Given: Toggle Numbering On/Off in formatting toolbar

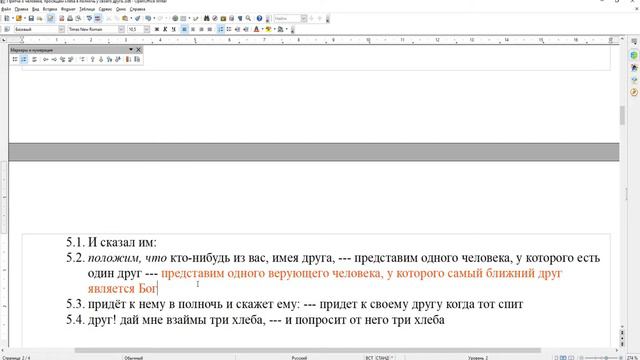Looking at the screenshot, I should click(x=220, y=29).
